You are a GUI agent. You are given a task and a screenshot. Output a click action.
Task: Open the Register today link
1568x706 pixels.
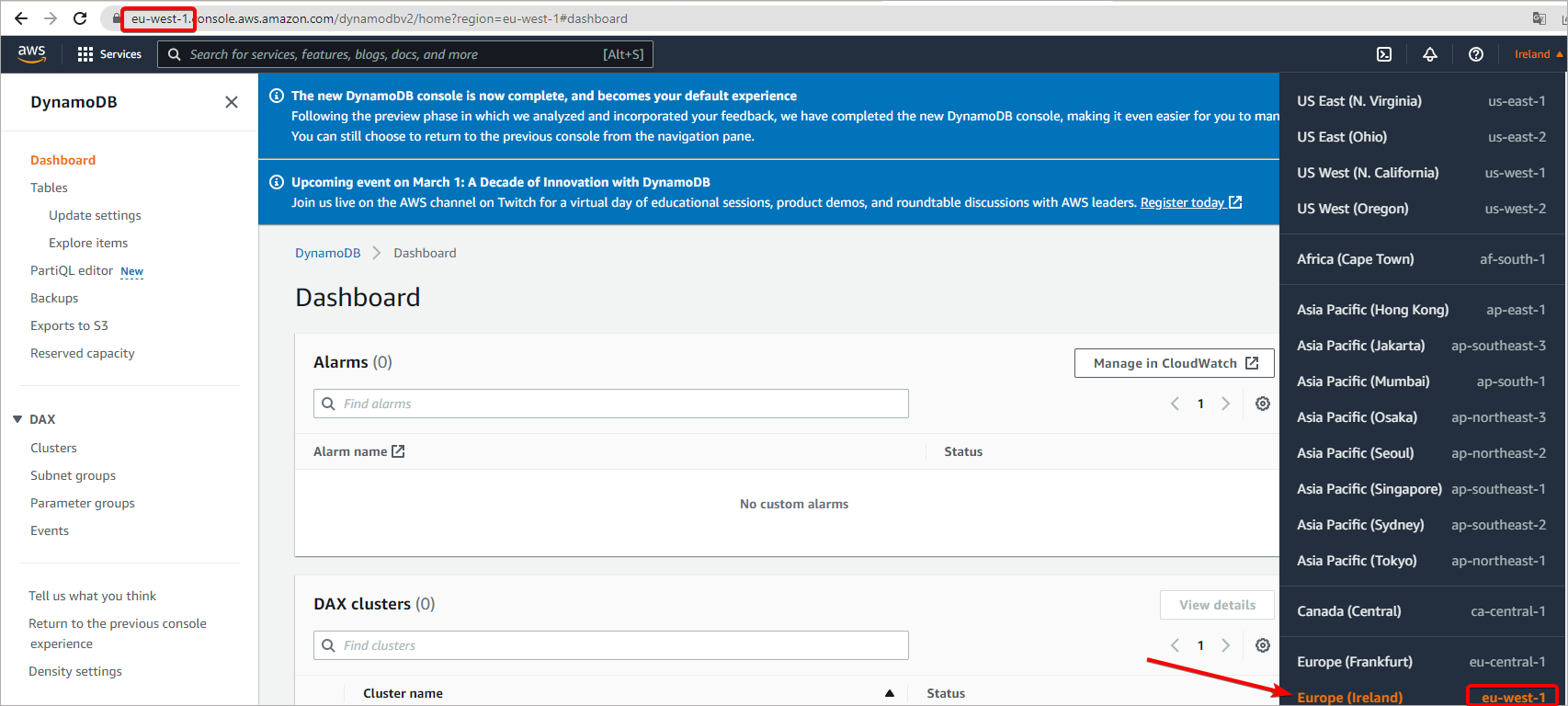point(1191,202)
